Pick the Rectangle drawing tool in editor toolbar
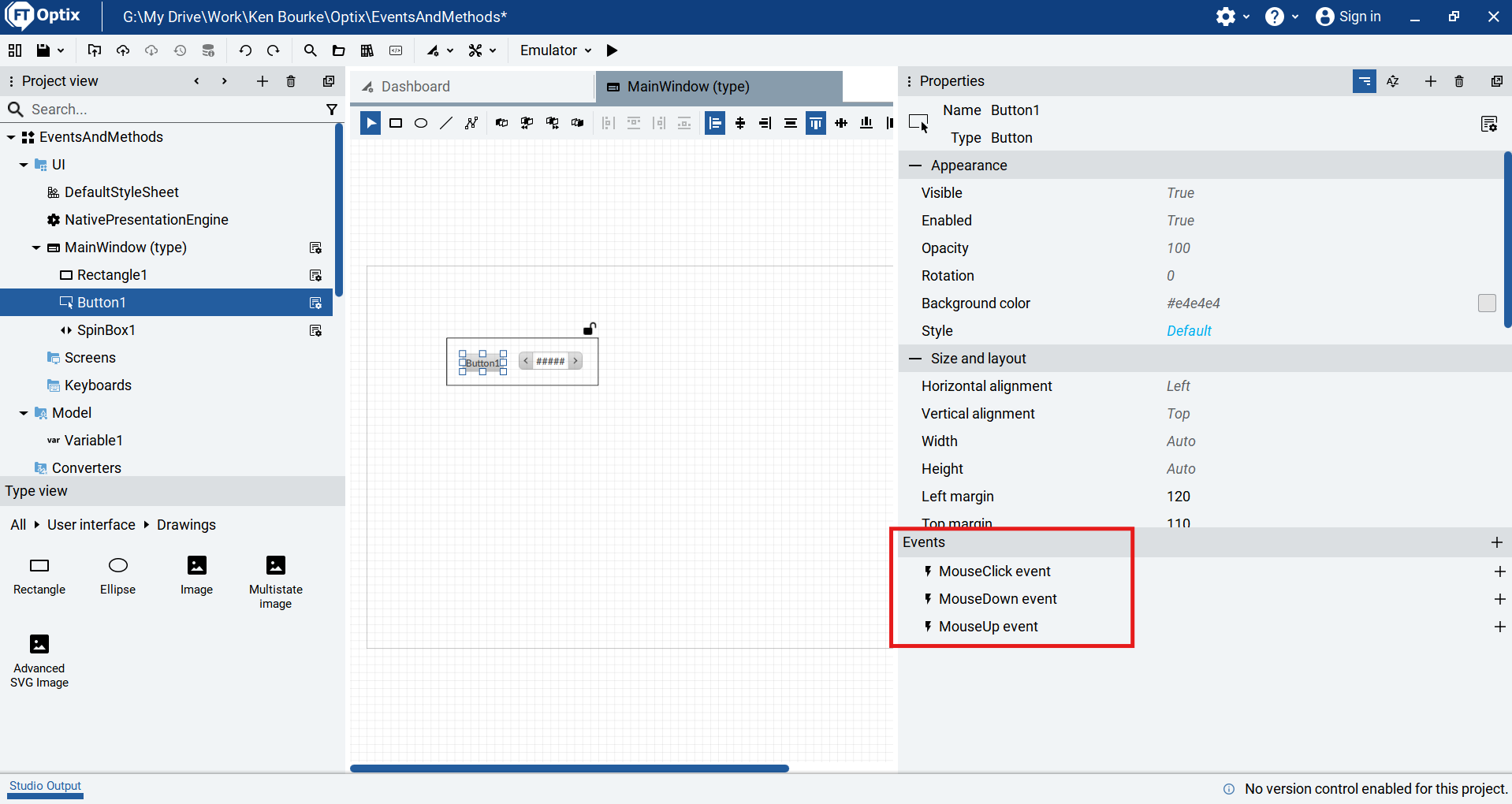Image resolution: width=1512 pixels, height=804 pixels. [396, 123]
